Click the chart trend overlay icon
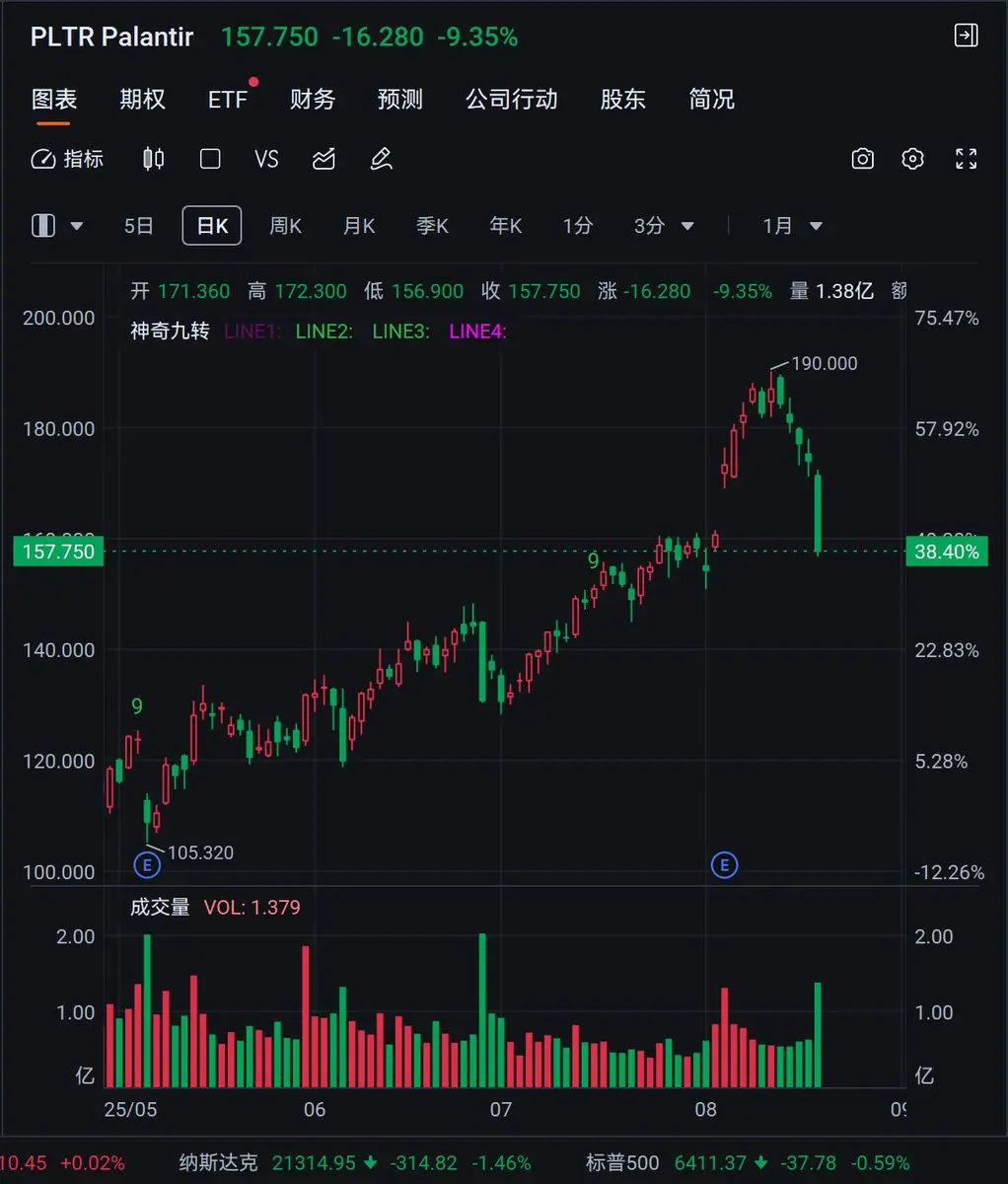 pyautogui.click(x=324, y=159)
